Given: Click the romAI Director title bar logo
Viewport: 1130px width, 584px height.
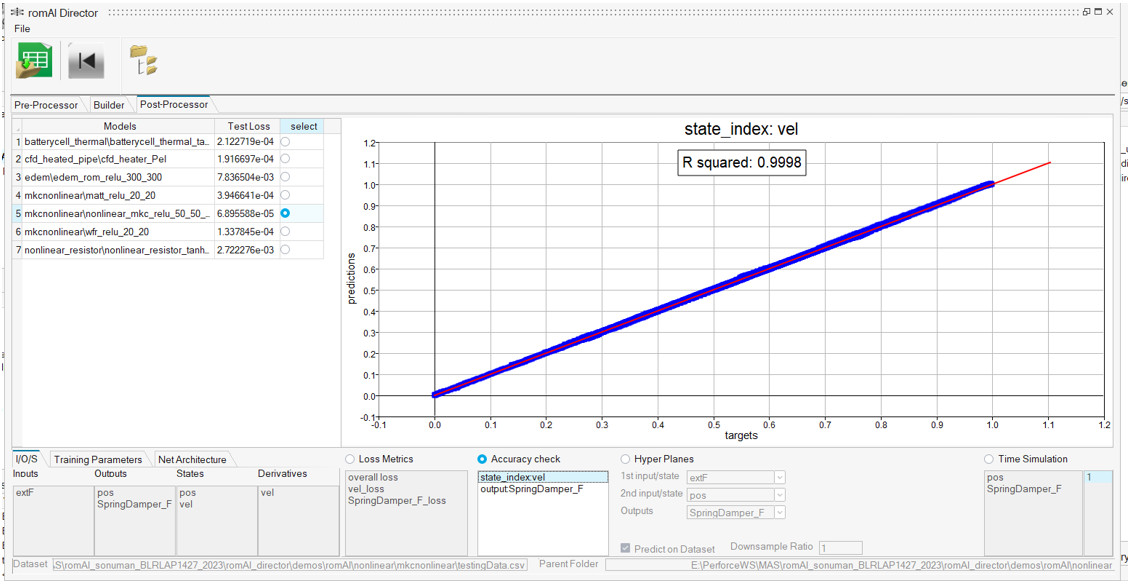Looking at the screenshot, I should pyautogui.click(x=17, y=11).
